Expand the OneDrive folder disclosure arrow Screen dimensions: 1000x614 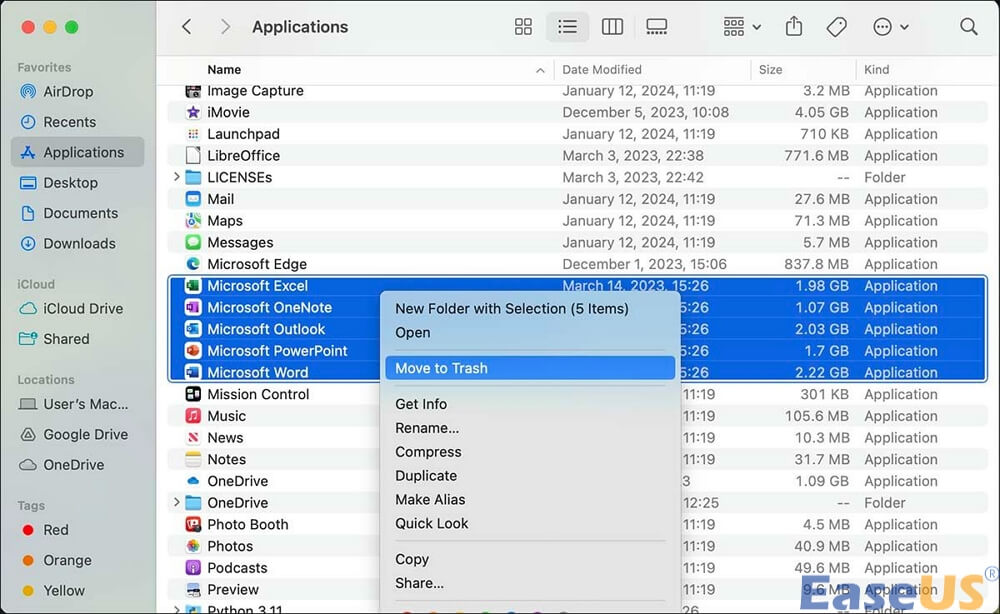(177, 503)
